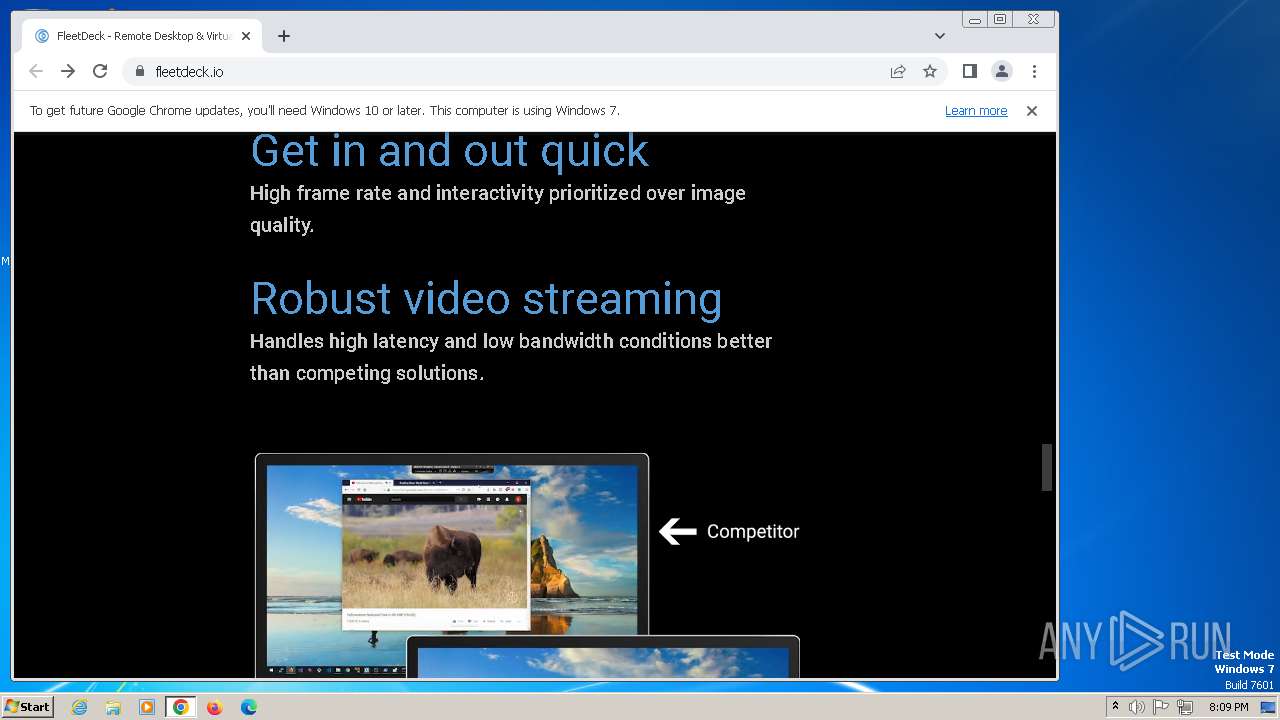This screenshot has height=720, width=1280.
Task: Open the Learn more link
Action: tap(976, 111)
